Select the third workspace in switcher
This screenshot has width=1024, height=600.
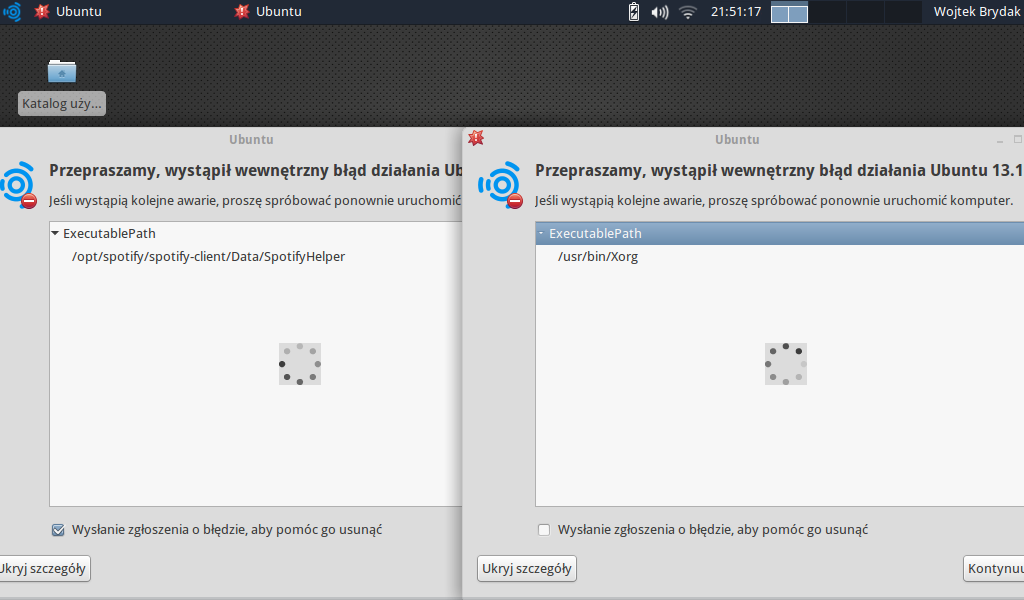865,12
